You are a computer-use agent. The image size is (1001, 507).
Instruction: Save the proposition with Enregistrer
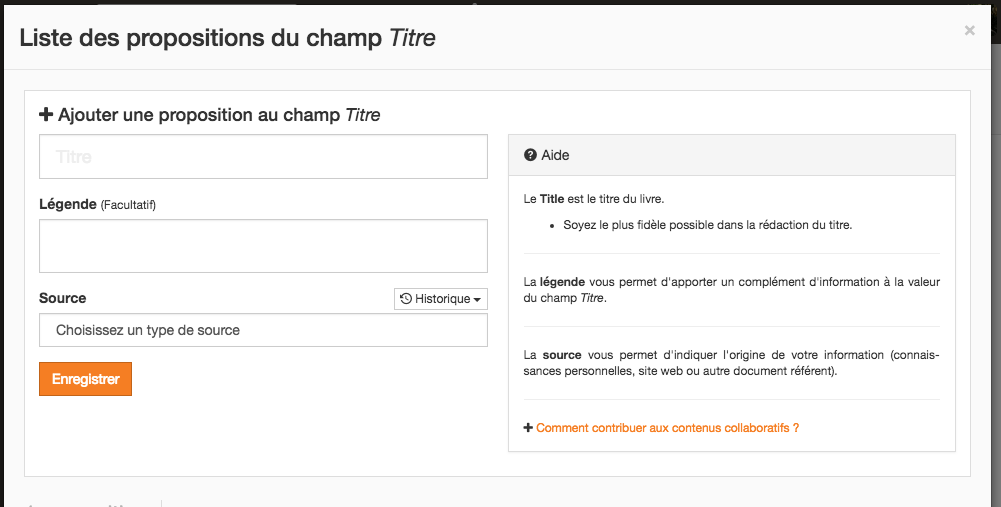86,379
